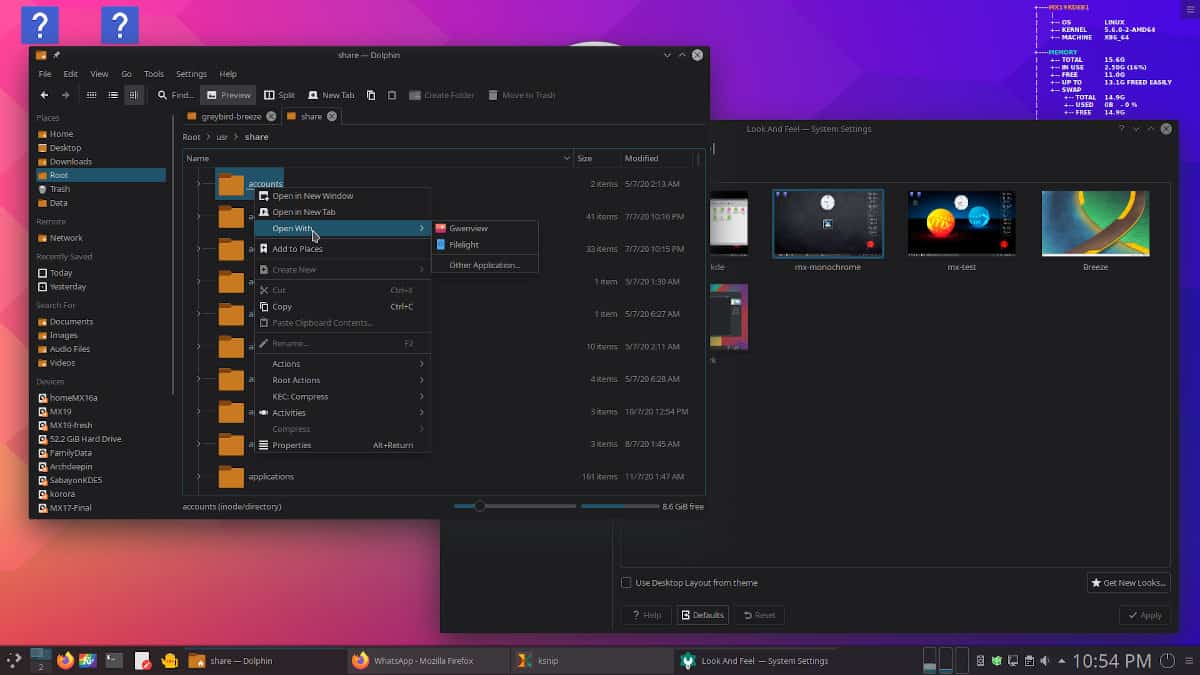1200x675 pixels.
Task: Select the mx-test look and feel thumbnail
Action: click(960, 222)
